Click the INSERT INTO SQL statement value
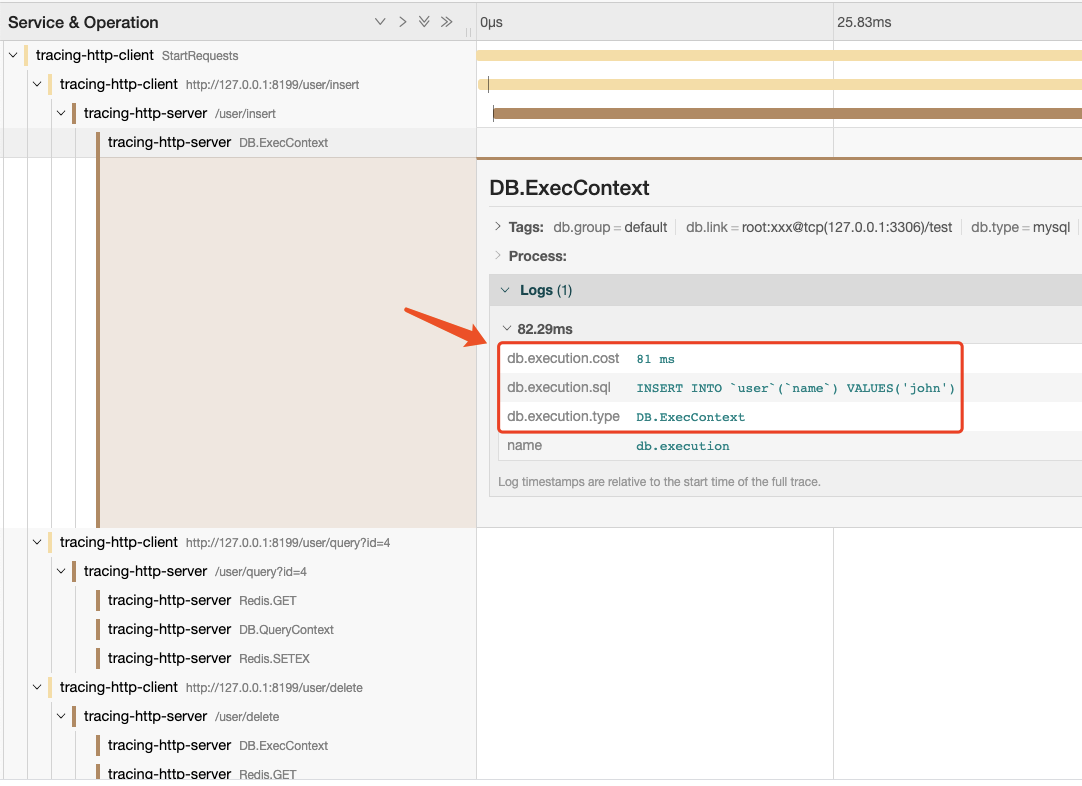This screenshot has width=1082, height=786. (x=795, y=388)
